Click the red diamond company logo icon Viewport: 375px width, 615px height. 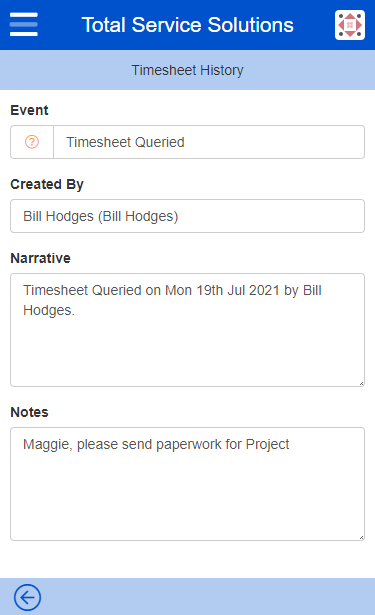(350, 25)
